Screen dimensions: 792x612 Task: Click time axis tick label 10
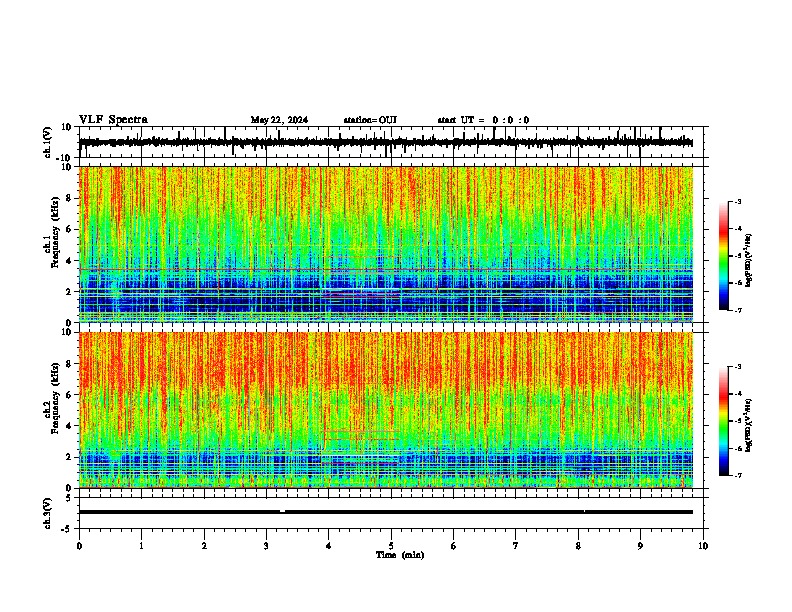(x=703, y=546)
